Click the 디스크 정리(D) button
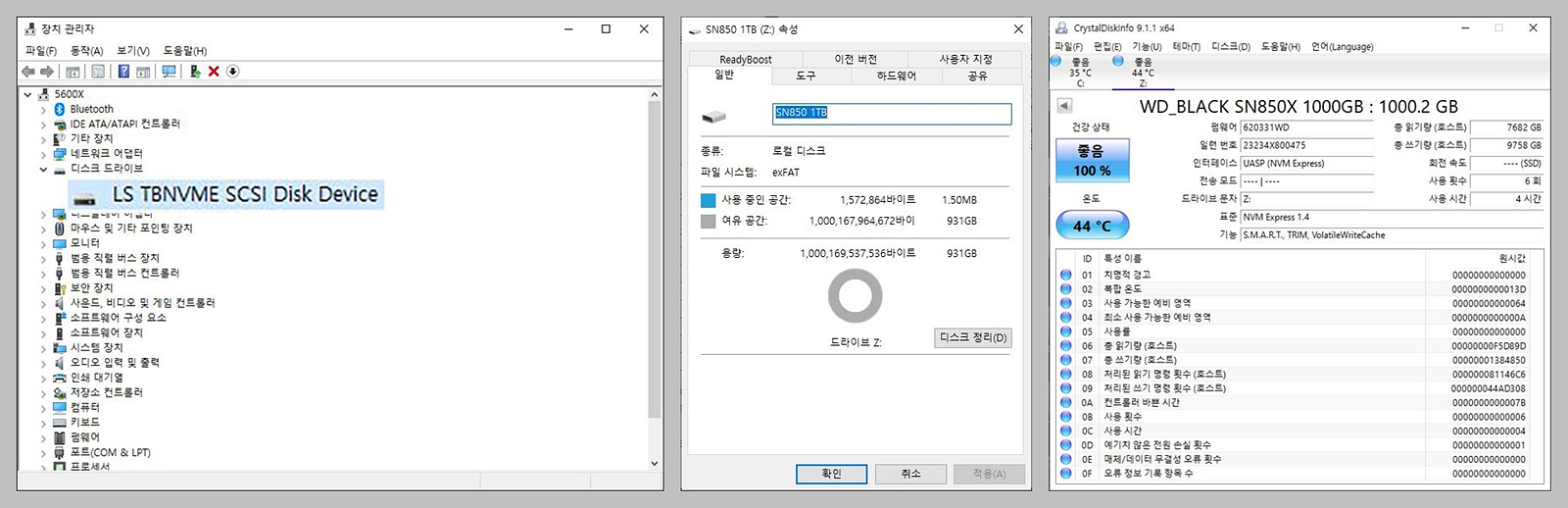Screen dimensions: 1568x508 pos(973,337)
